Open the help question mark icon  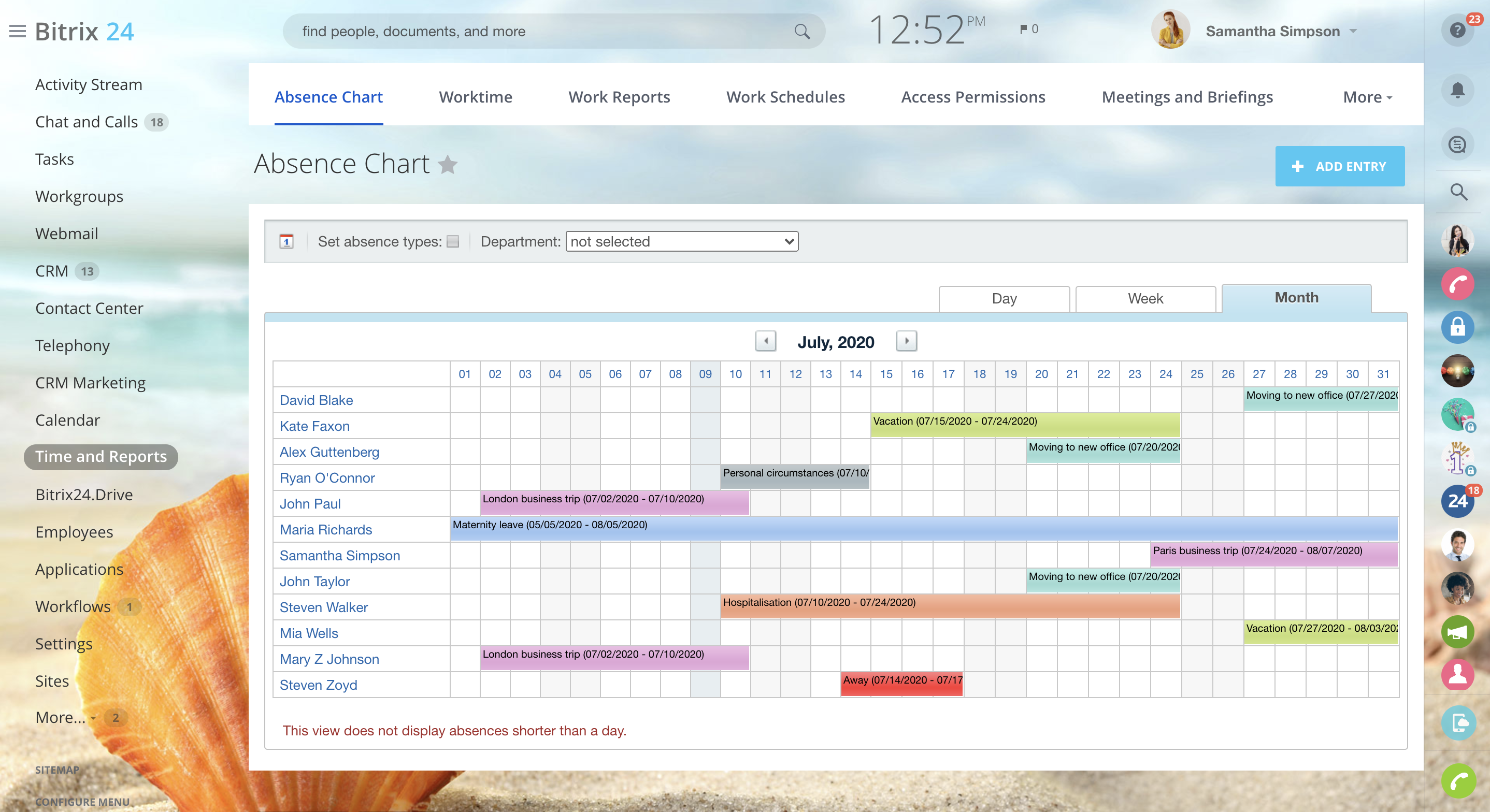pyautogui.click(x=1457, y=30)
